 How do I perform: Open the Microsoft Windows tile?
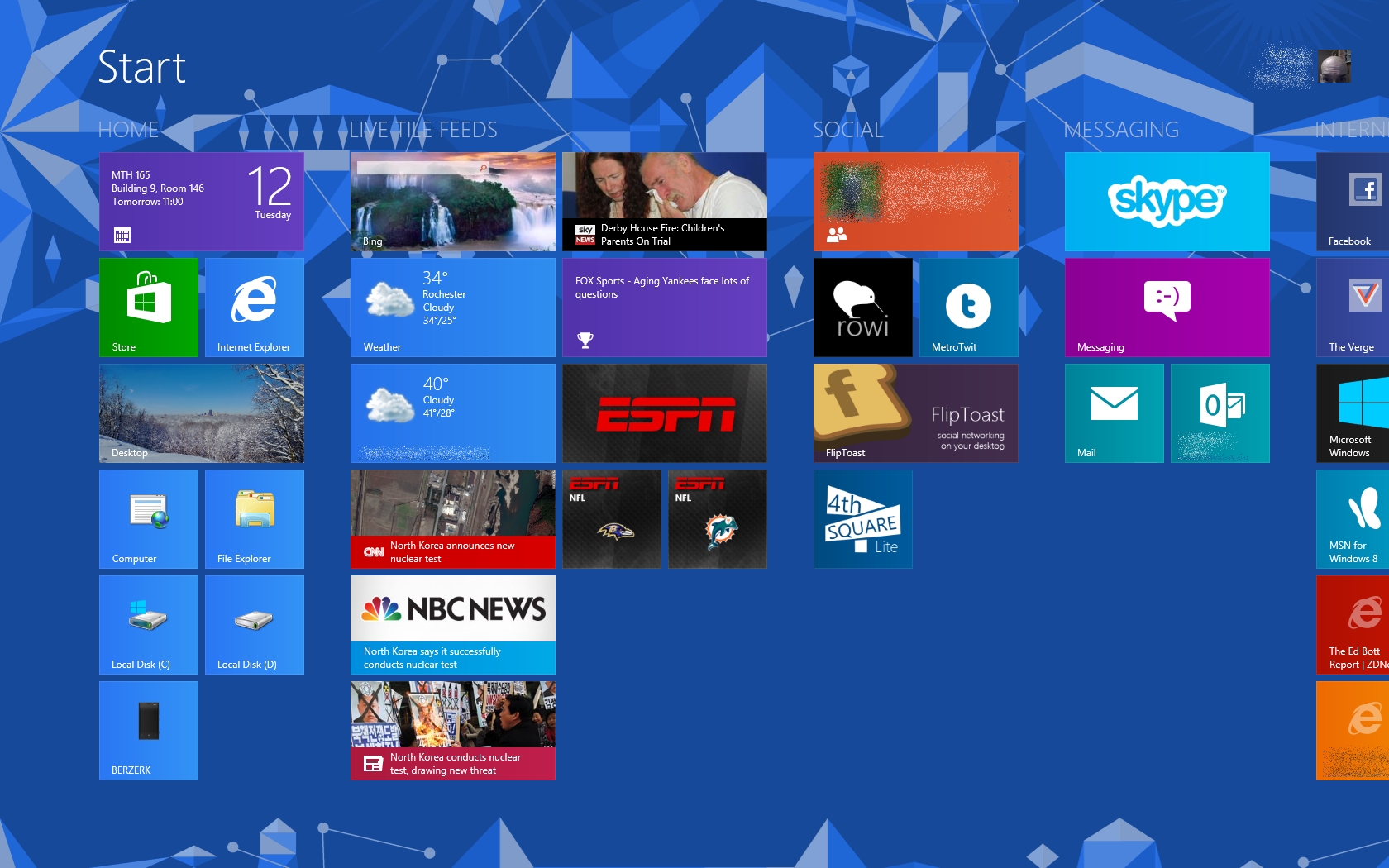pyautogui.click(x=1353, y=413)
